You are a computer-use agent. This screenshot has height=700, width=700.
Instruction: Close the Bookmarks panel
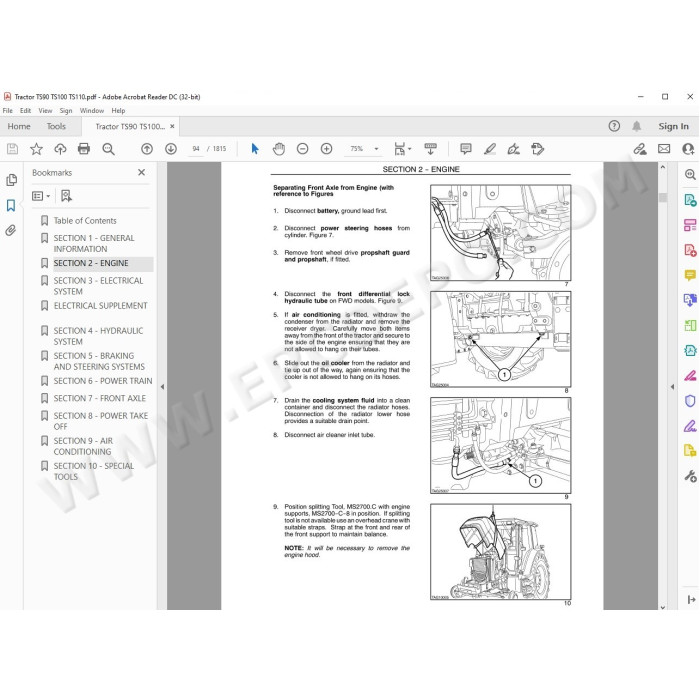pyautogui.click(x=142, y=172)
